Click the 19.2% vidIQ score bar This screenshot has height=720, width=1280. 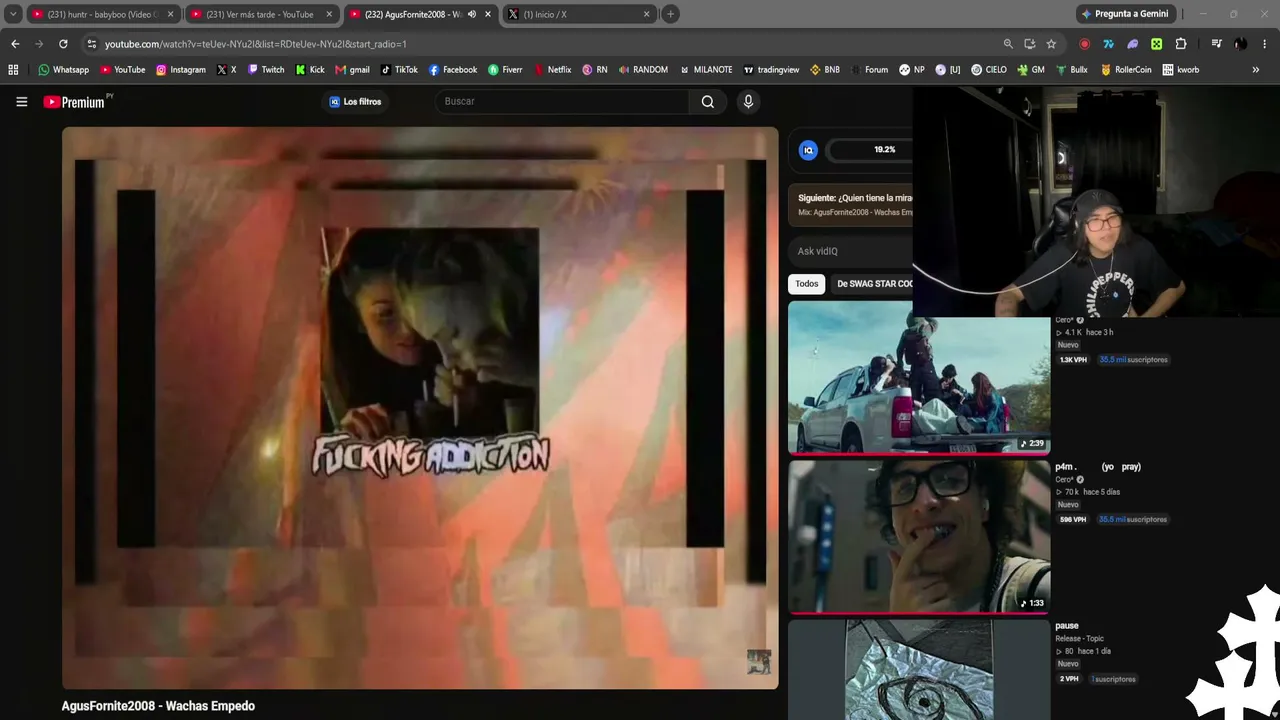[871, 150]
